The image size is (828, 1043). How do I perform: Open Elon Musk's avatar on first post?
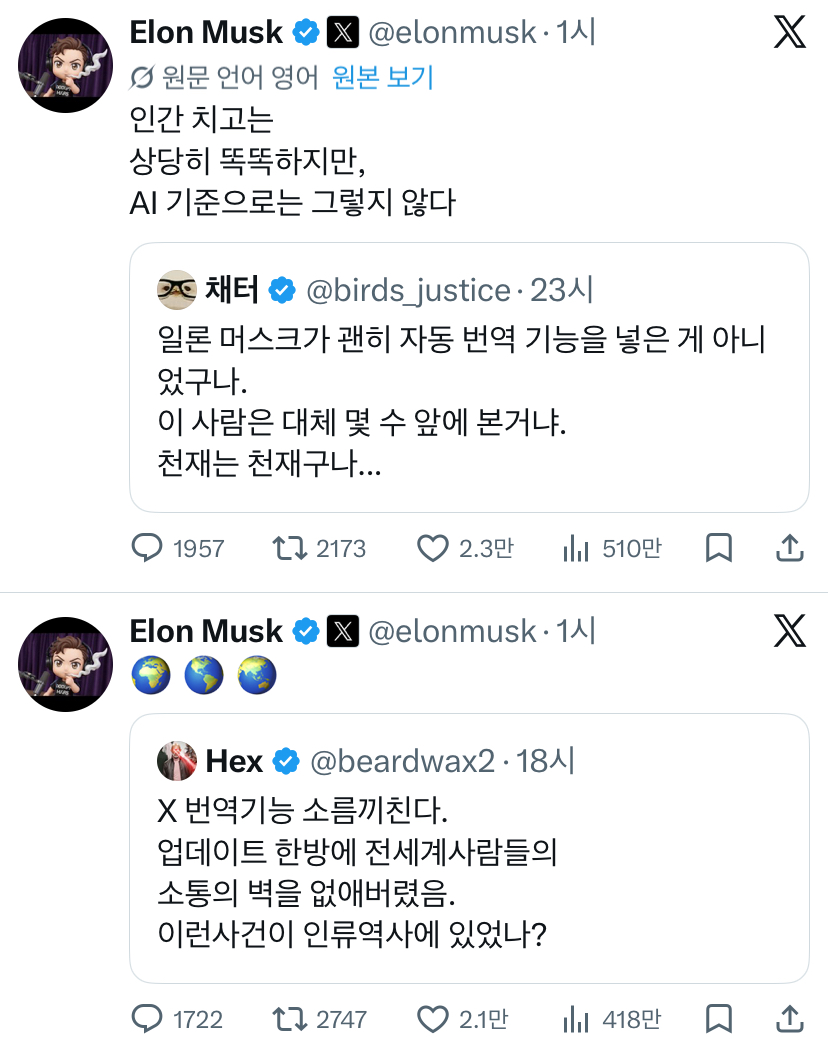66,65
